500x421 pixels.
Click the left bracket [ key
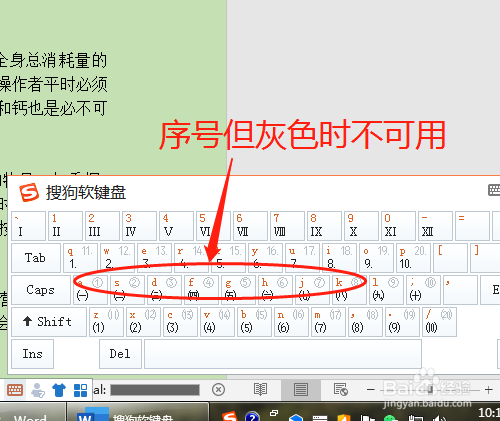pos(450,258)
